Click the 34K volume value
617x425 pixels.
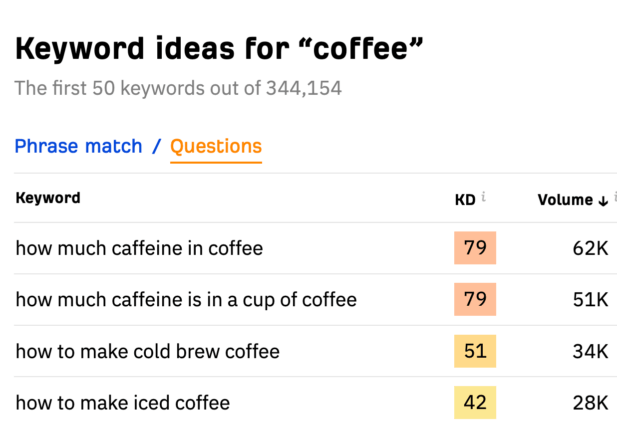pos(591,351)
